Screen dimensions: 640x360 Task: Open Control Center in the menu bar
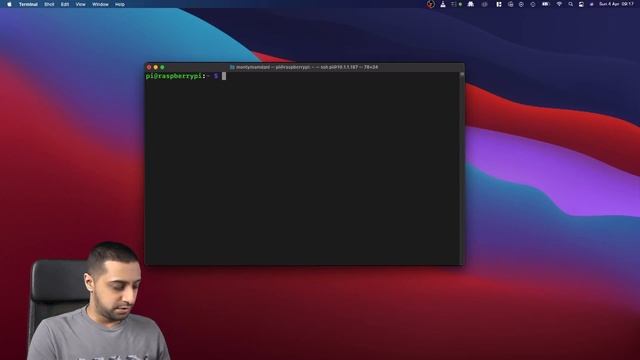click(x=581, y=4)
